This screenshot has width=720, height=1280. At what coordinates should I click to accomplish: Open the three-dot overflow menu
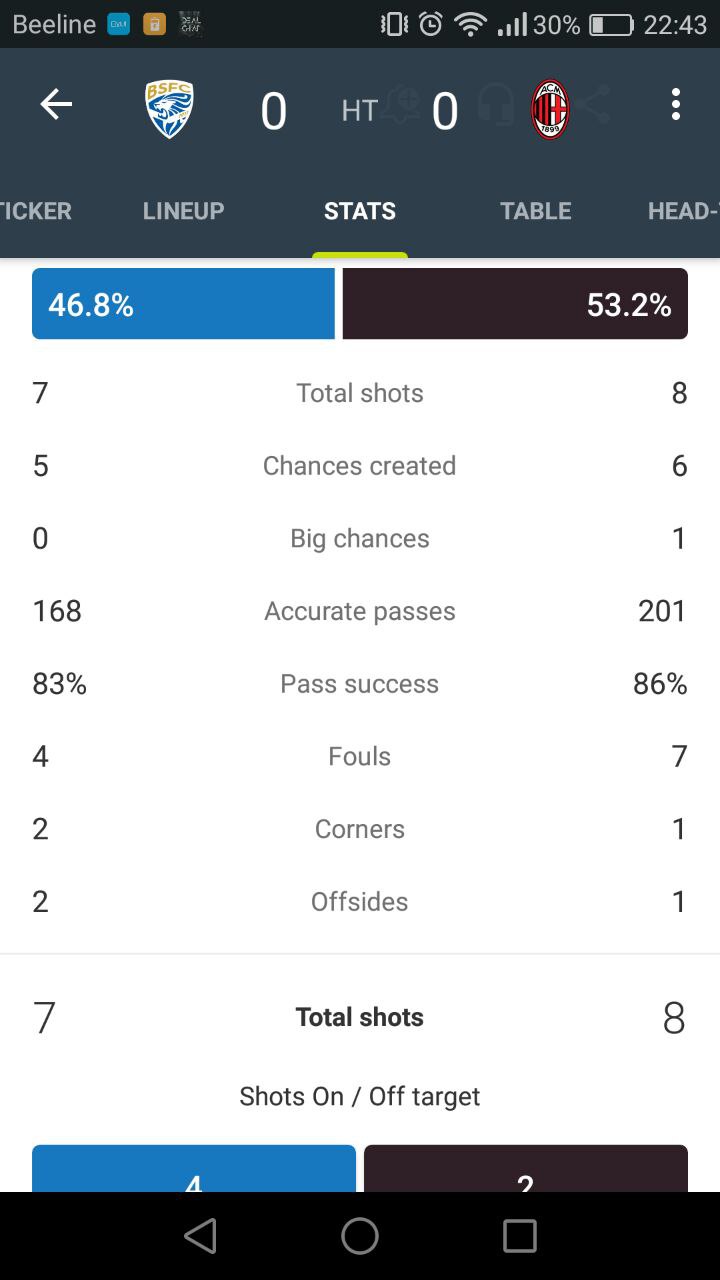point(676,105)
